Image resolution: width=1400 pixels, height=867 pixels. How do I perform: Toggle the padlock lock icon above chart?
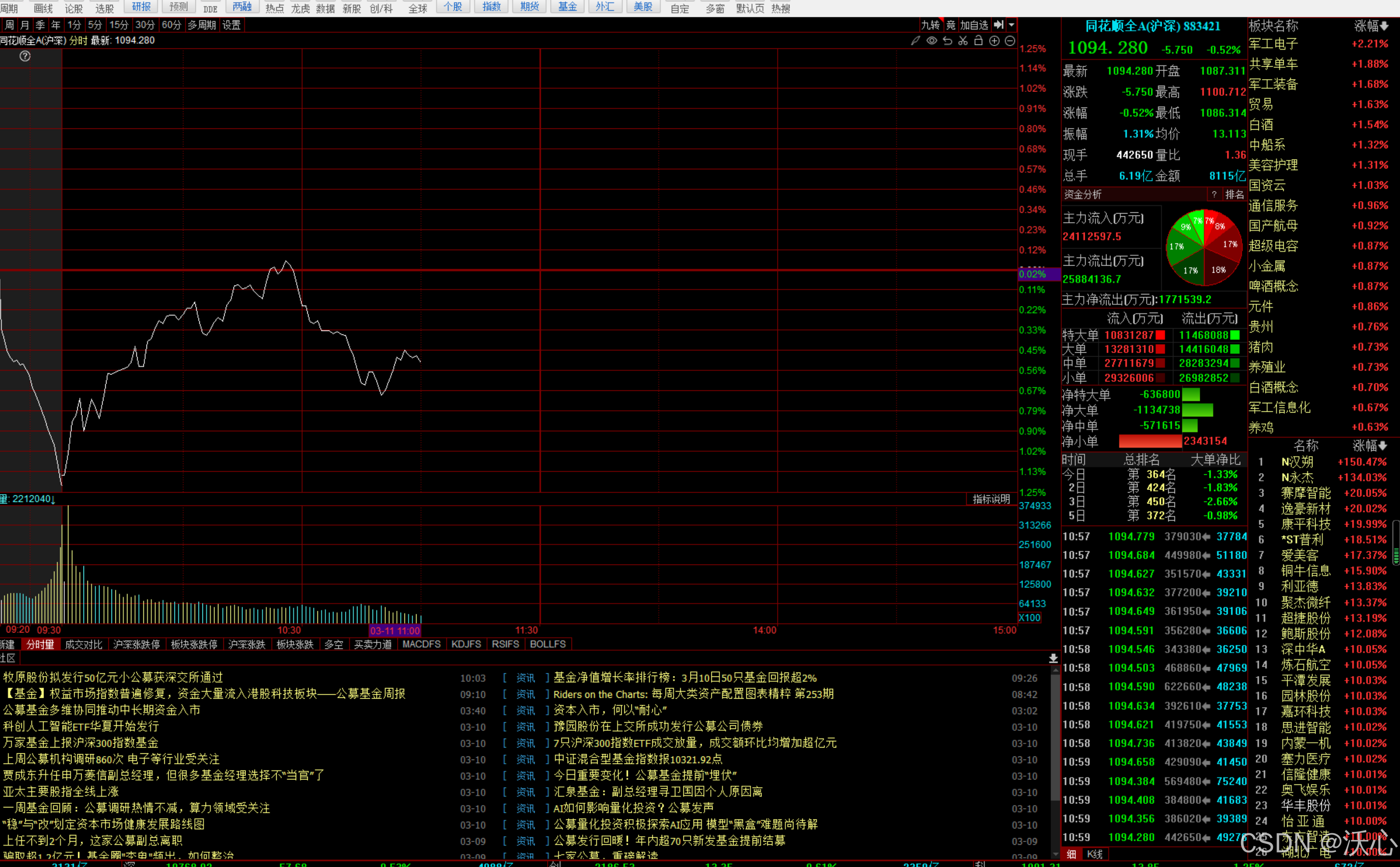pyautogui.click(x=978, y=41)
